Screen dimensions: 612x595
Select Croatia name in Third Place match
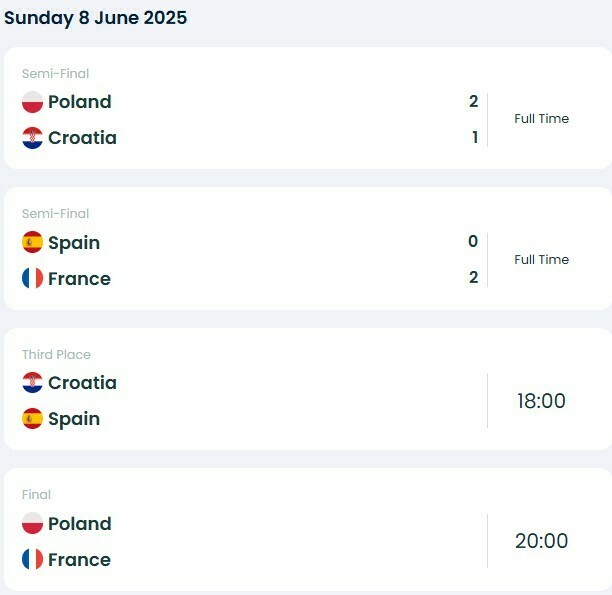(82, 383)
